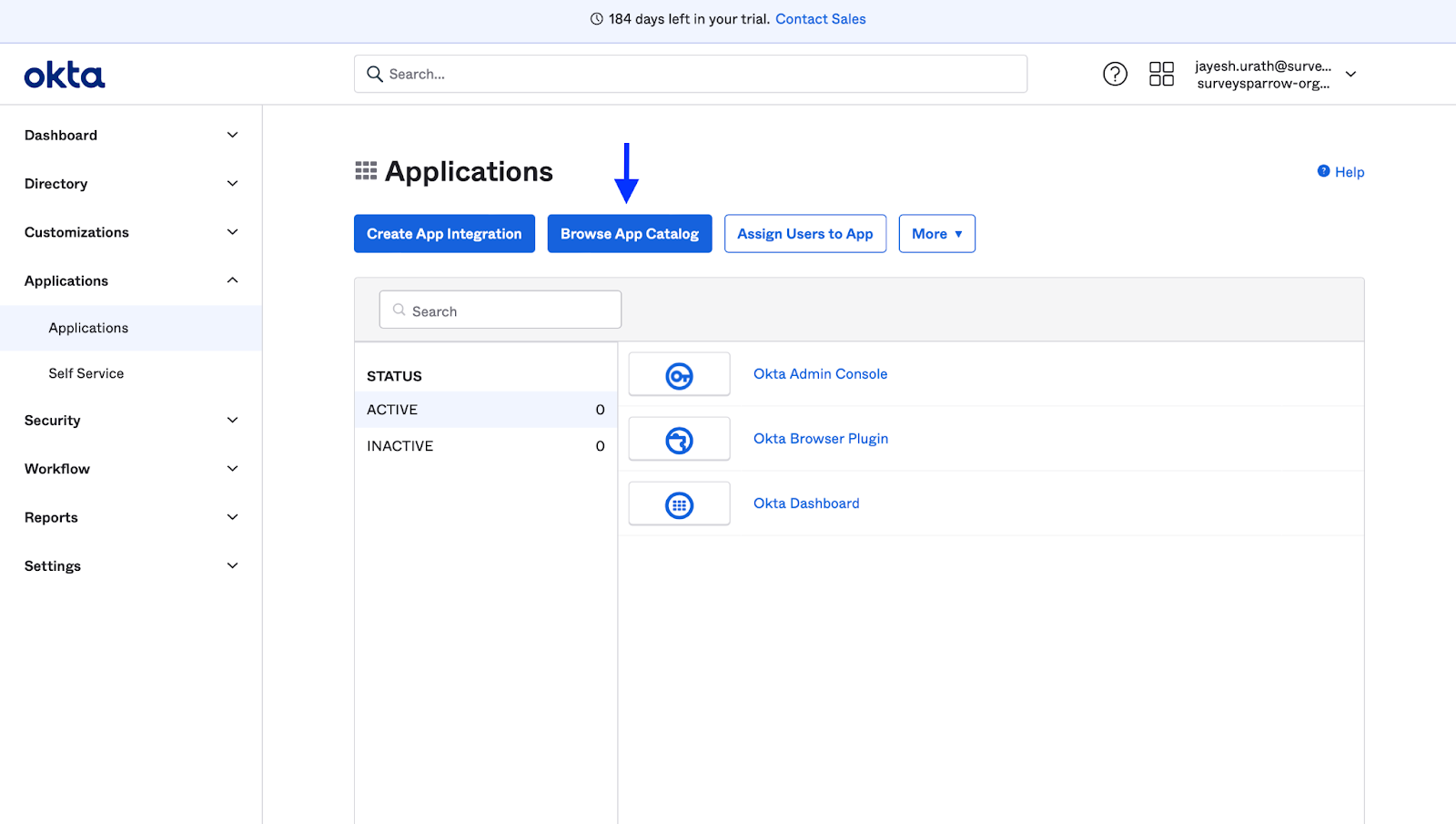Click the Okta logo
1456x824 pixels.
point(65,75)
